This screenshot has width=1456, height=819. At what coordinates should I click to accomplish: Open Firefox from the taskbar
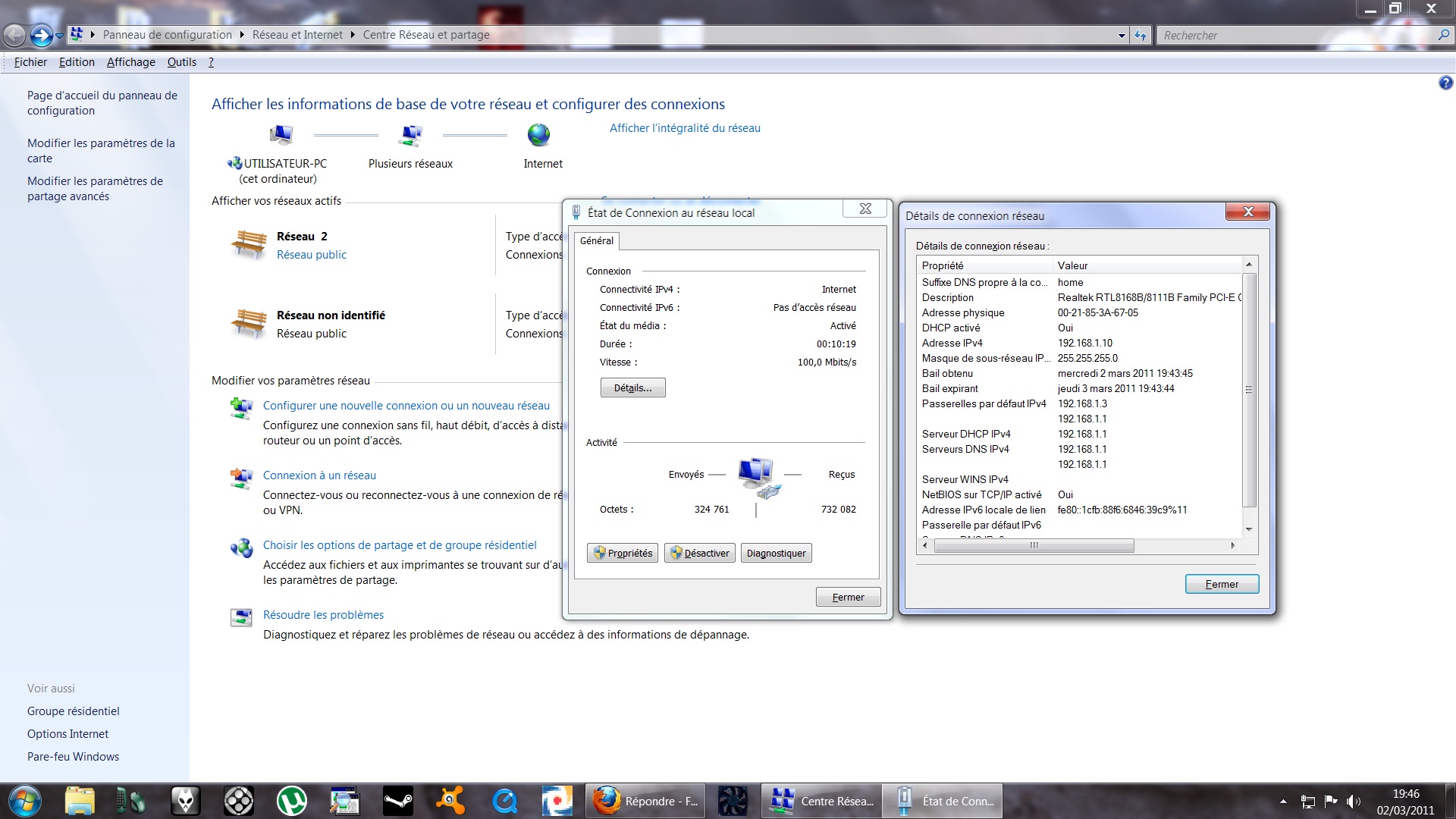(x=646, y=801)
